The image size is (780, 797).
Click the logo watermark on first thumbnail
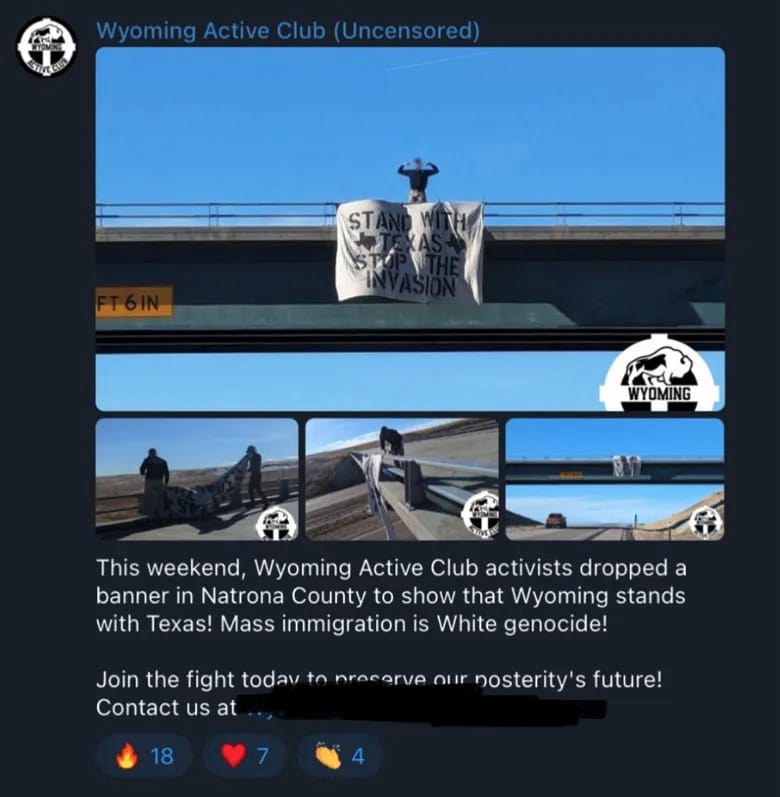pos(276,523)
